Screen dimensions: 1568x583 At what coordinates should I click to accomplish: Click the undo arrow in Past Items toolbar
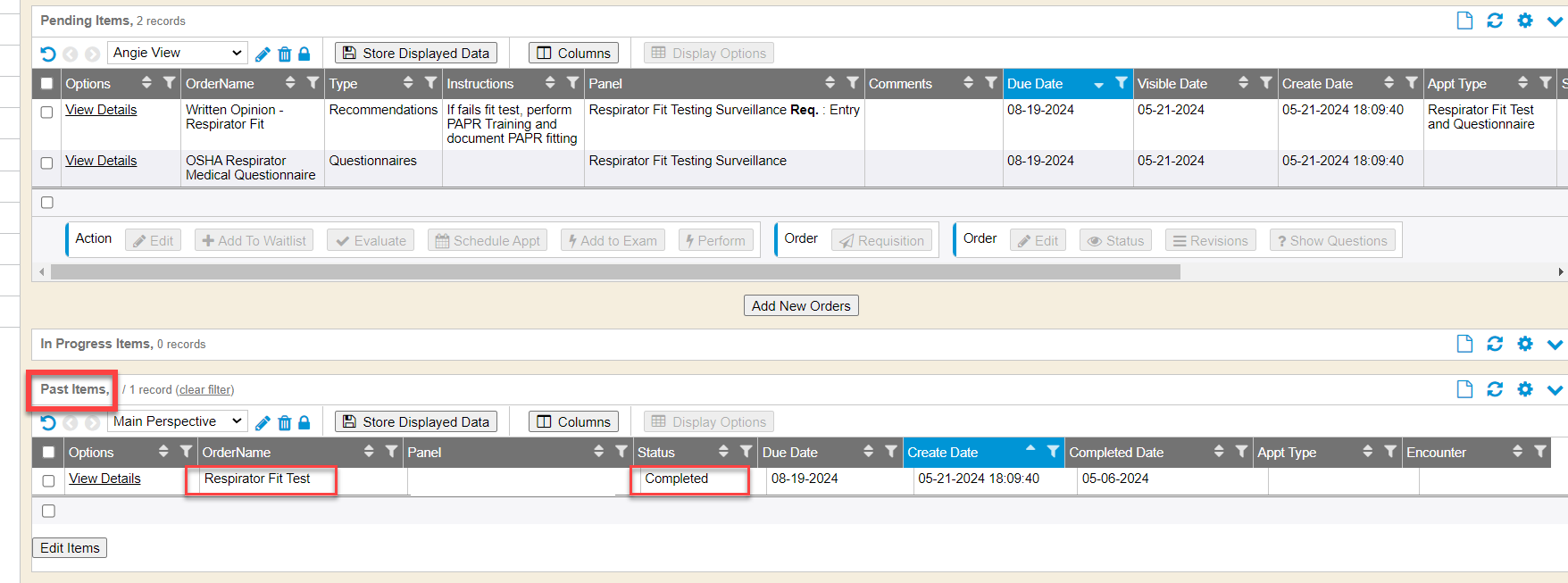pyautogui.click(x=48, y=422)
